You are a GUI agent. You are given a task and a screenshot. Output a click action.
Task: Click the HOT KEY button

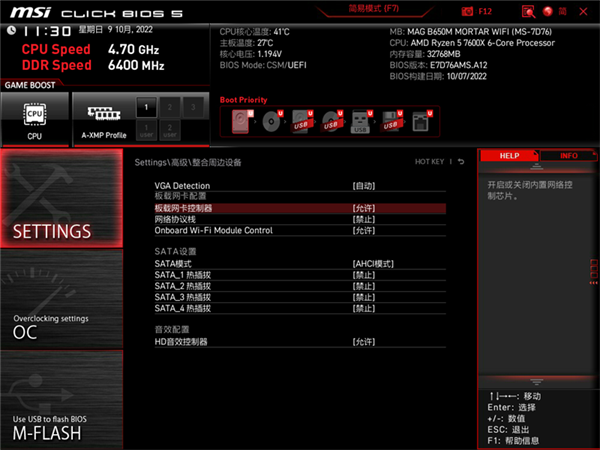click(x=429, y=161)
